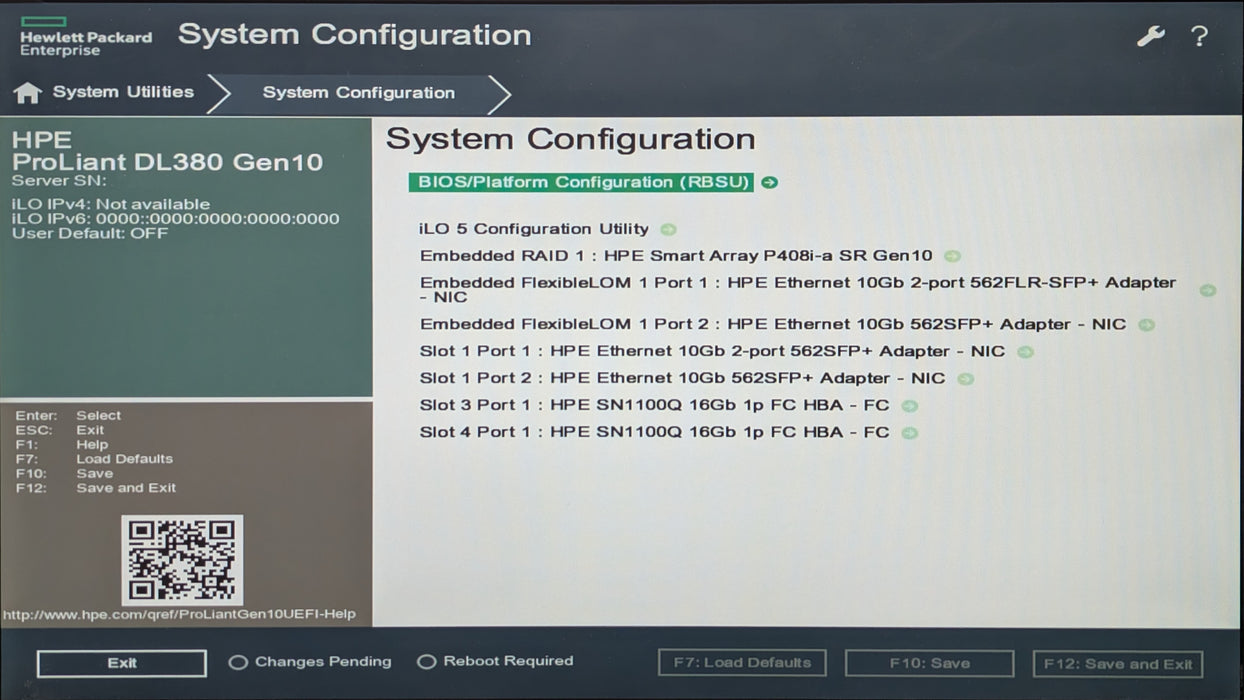Click the F7: Load Defaults button
Screen dimensions: 1244x700
pyautogui.click(x=742, y=663)
